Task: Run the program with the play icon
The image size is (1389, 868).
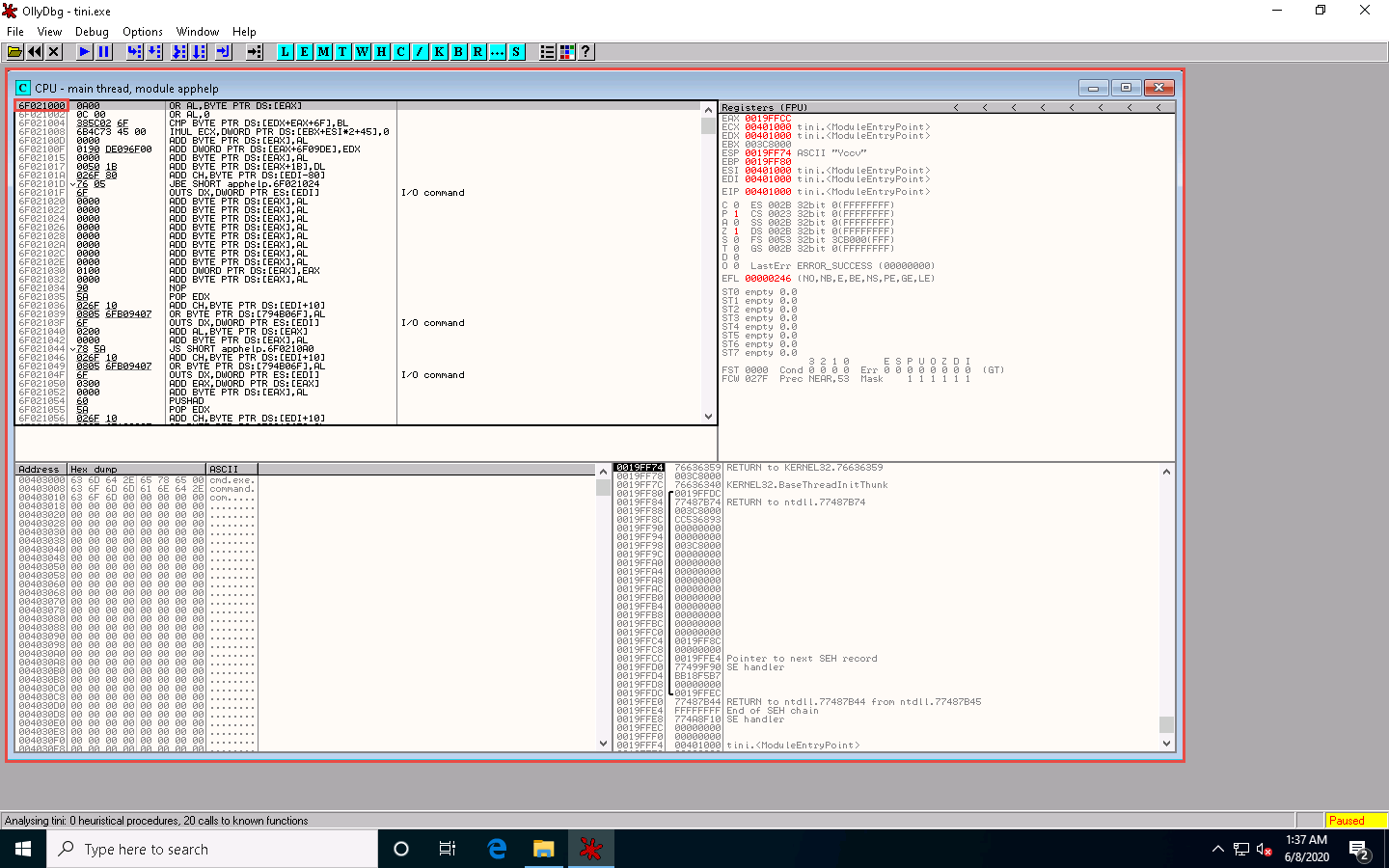Action: pyautogui.click(x=85, y=52)
